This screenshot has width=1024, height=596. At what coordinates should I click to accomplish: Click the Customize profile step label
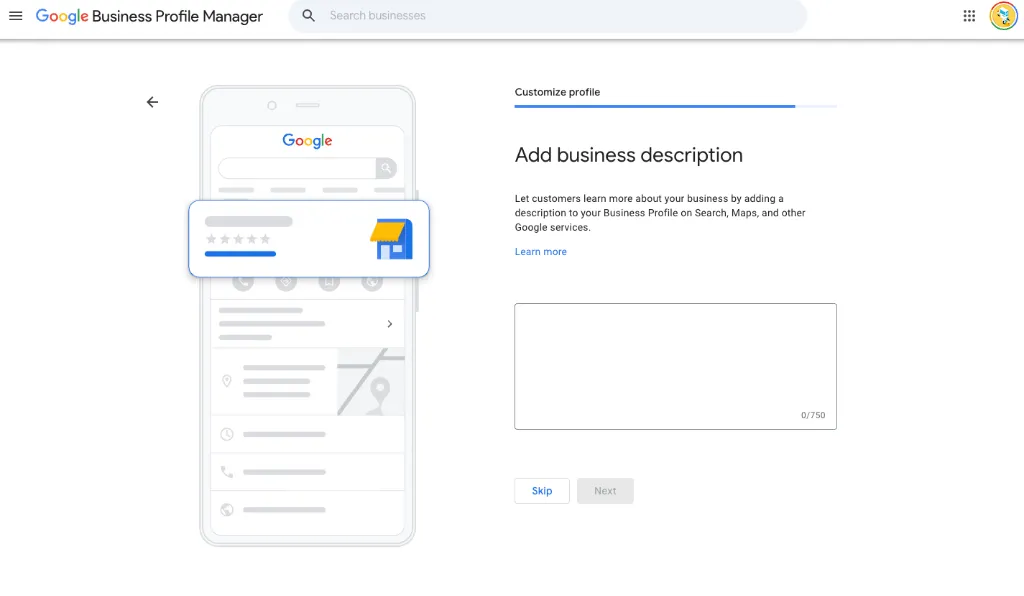point(557,92)
